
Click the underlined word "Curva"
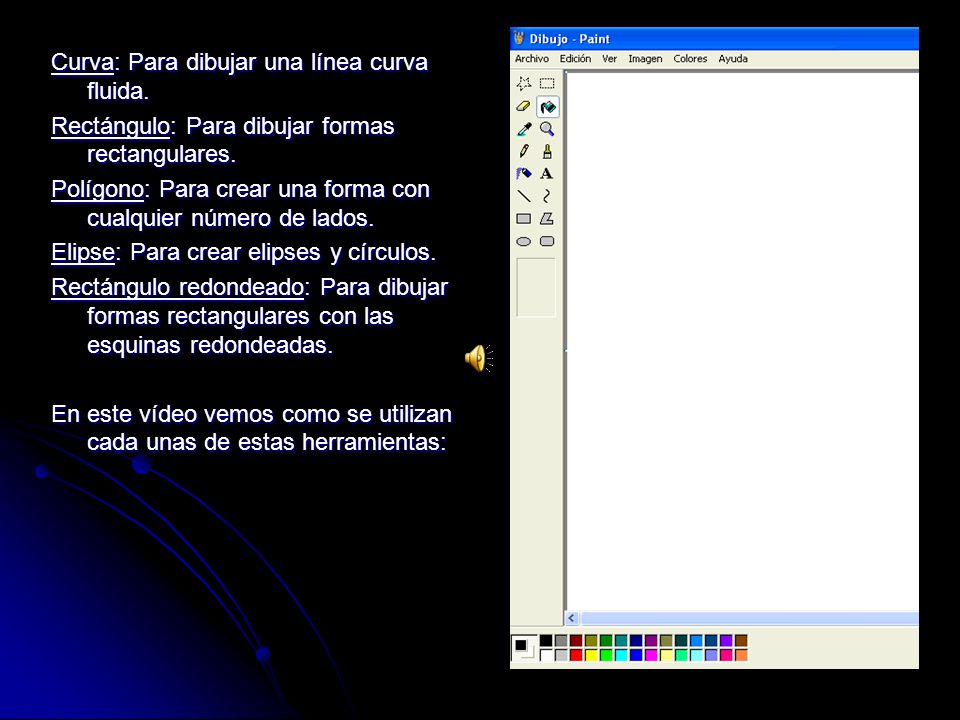click(82, 62)
